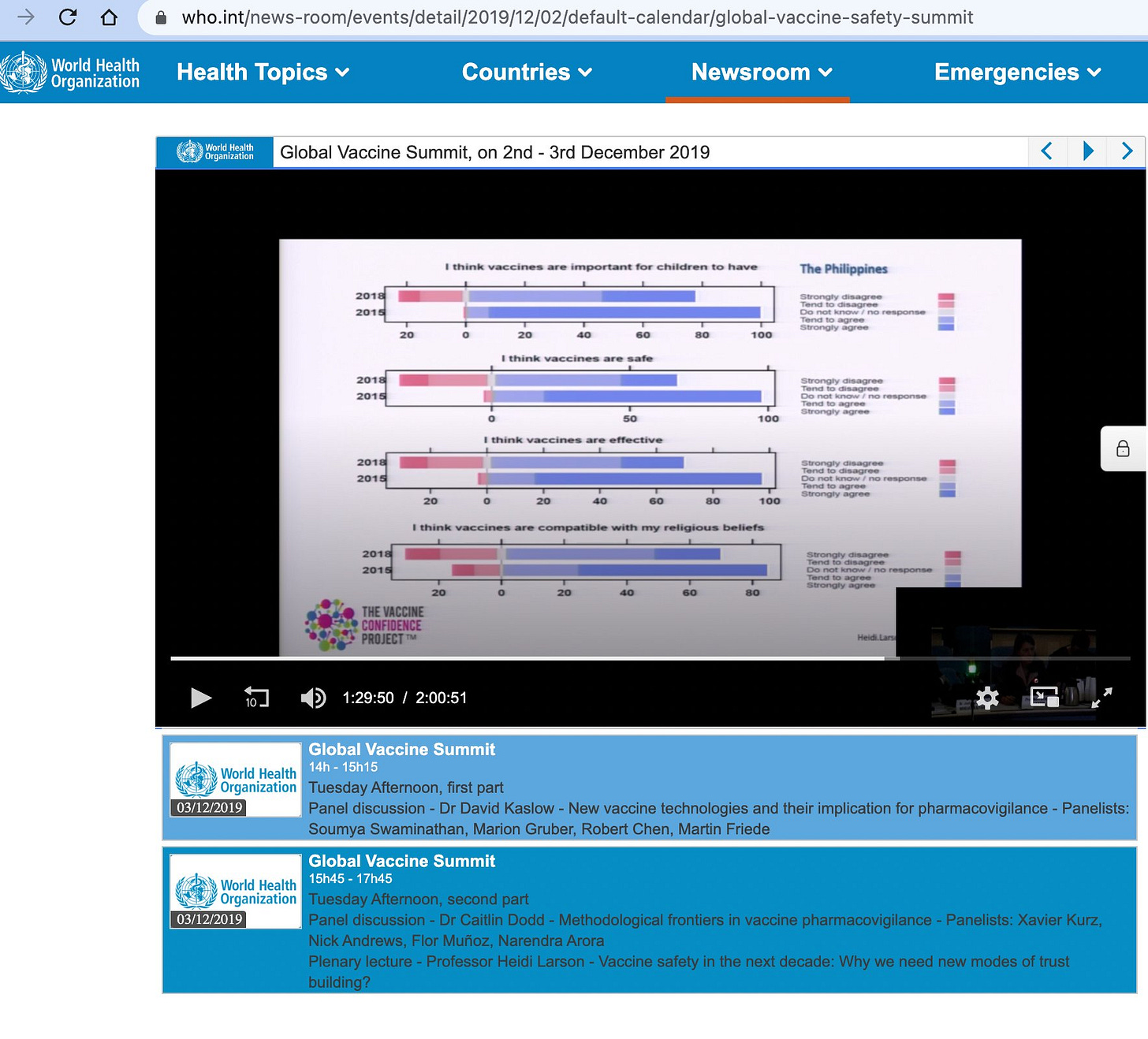Click the Tuesday Afternoon, first part text
This screenshot has height=1039, width=1148.
coord(406,788)
